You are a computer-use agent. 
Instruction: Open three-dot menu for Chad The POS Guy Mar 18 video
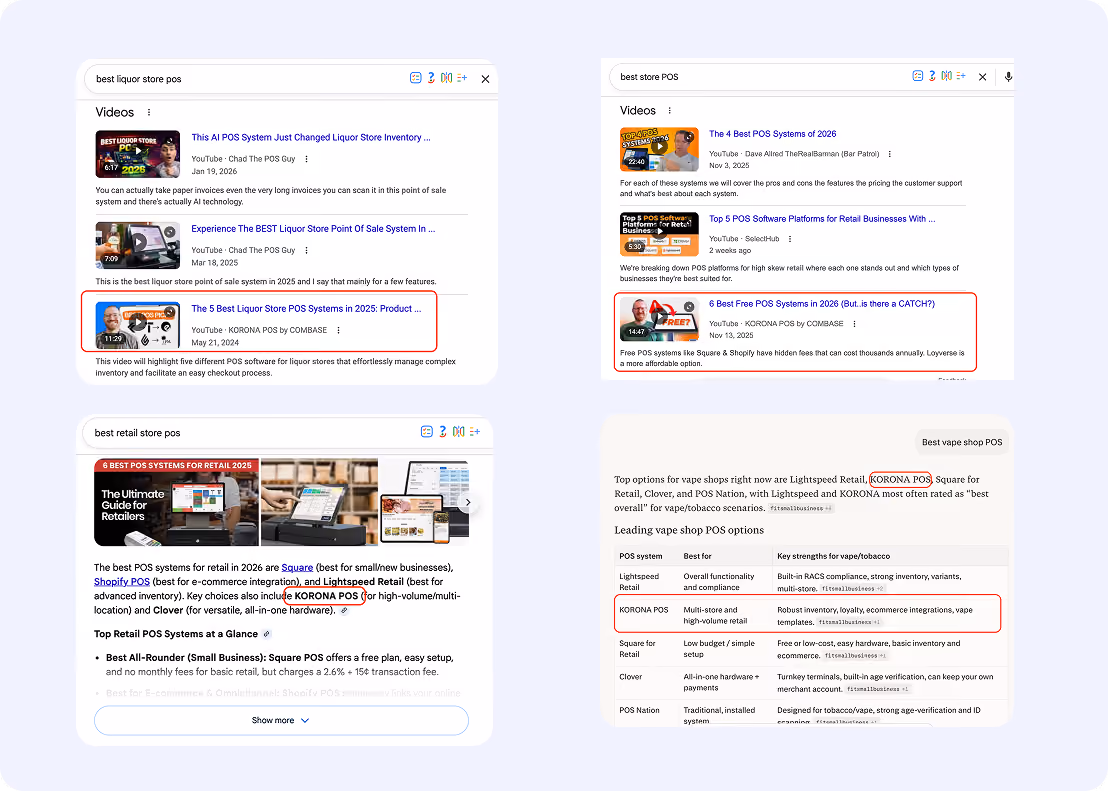click(306, 250)
